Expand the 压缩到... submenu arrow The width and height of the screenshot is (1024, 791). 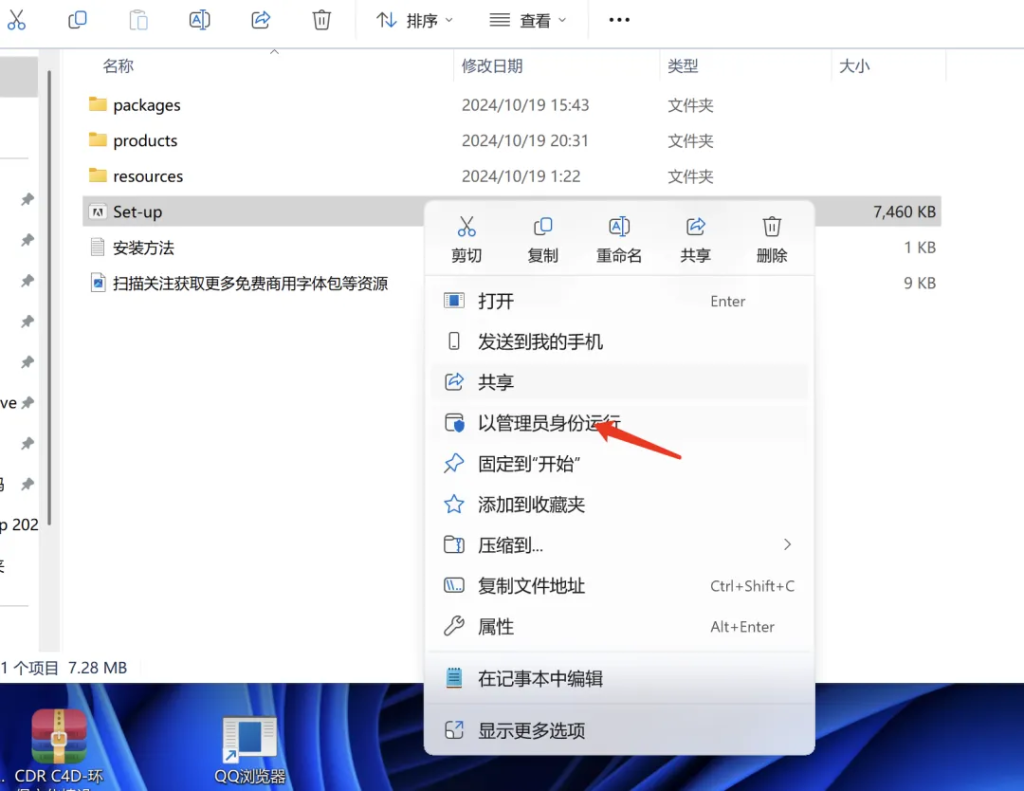point(787,545)
